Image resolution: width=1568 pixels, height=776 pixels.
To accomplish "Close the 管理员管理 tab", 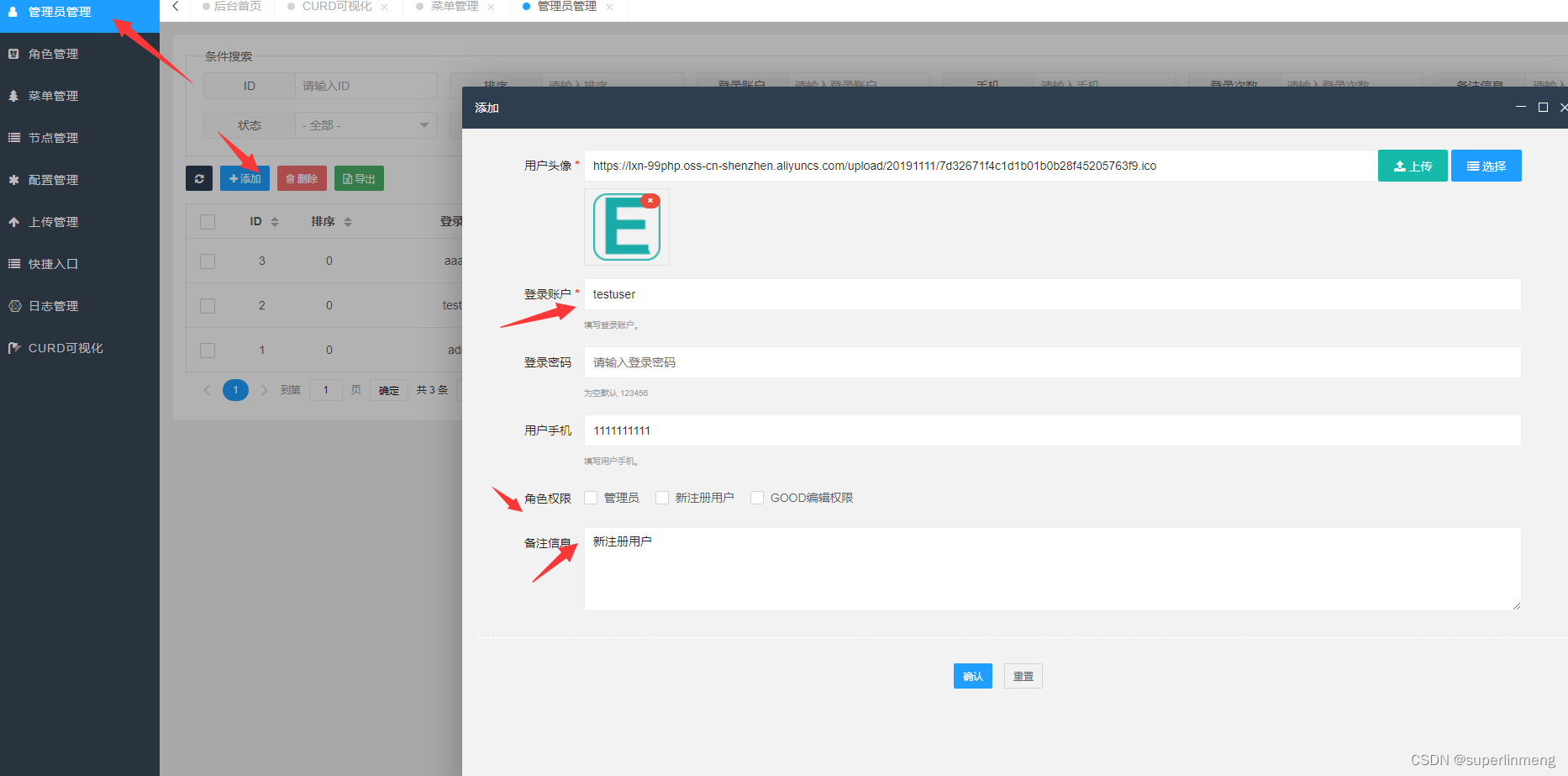I will click(609, 7).
